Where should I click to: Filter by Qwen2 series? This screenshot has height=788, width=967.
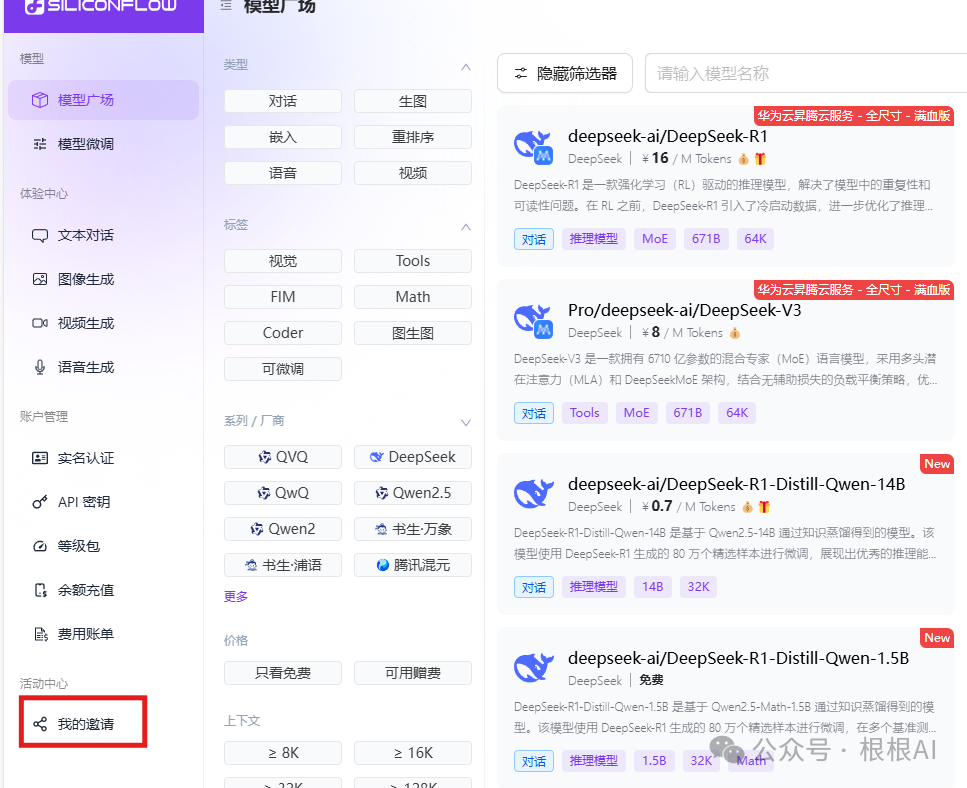(x=282, y=528)
